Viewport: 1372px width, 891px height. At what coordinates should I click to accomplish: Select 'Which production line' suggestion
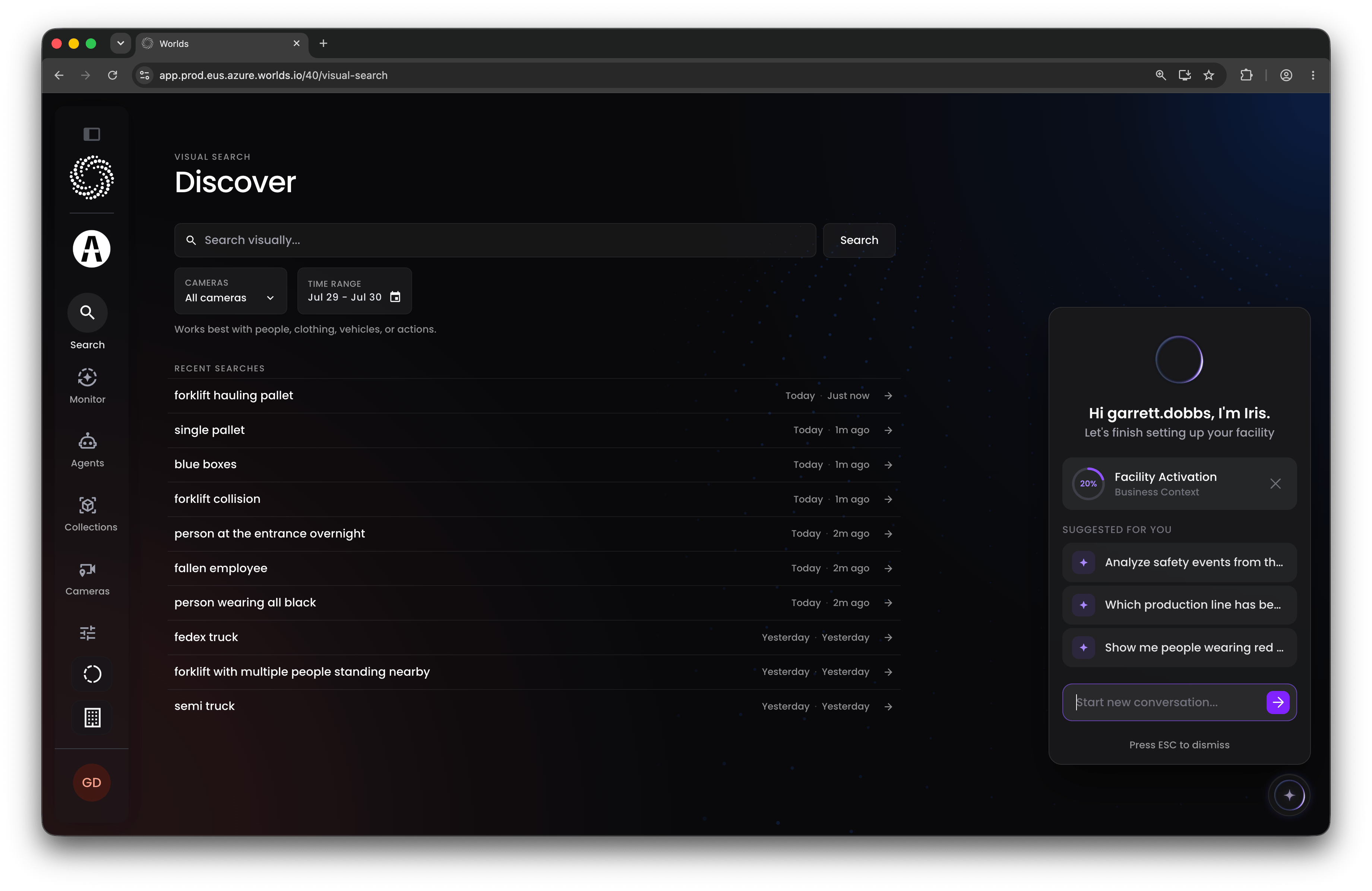[x=1179, y=605]
